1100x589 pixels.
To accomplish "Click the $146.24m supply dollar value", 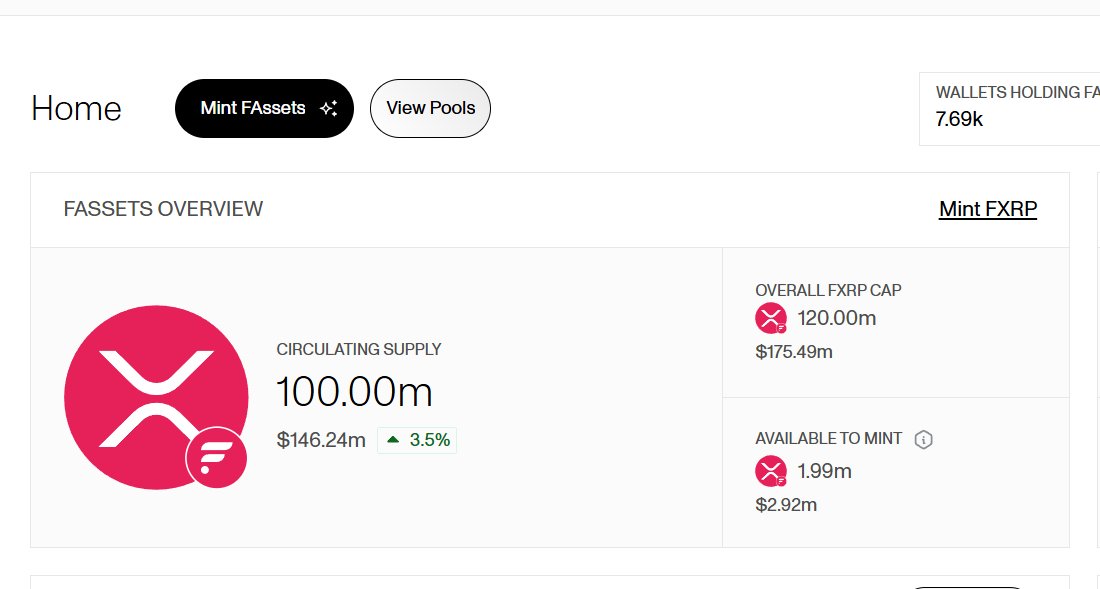I will point(321,440).
